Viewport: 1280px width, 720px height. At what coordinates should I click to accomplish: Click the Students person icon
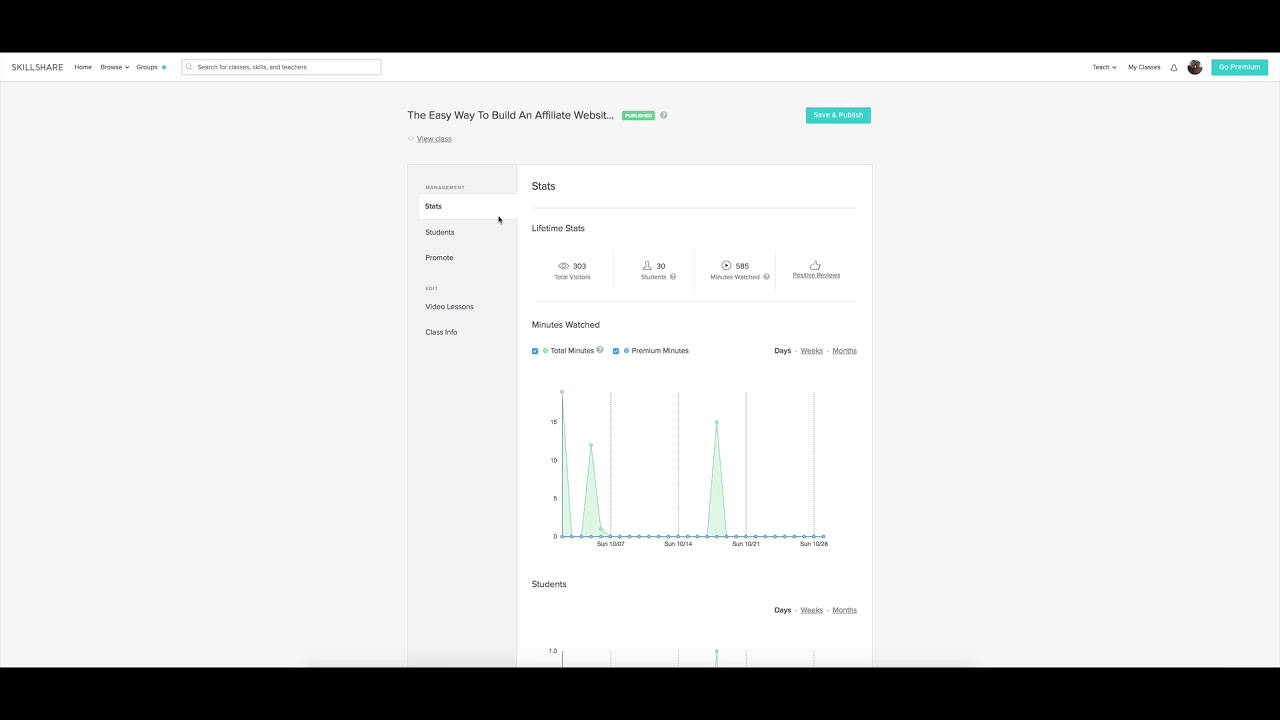[647, 266]
